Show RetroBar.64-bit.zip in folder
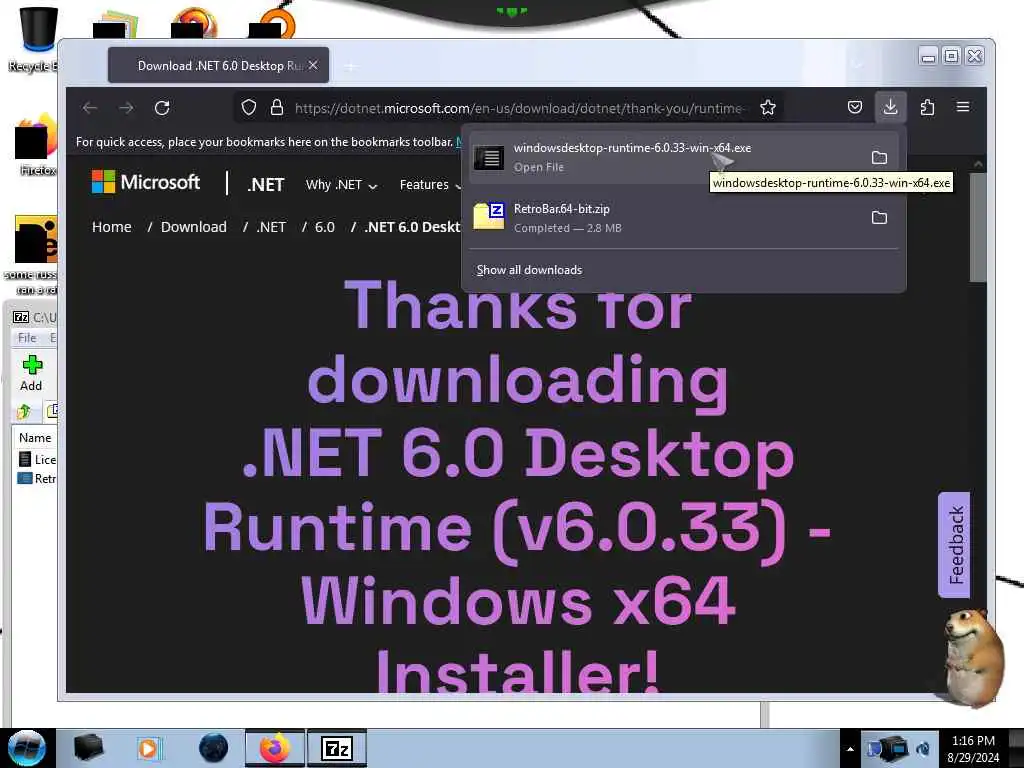 pyautogui.click(x=880, y=217)
